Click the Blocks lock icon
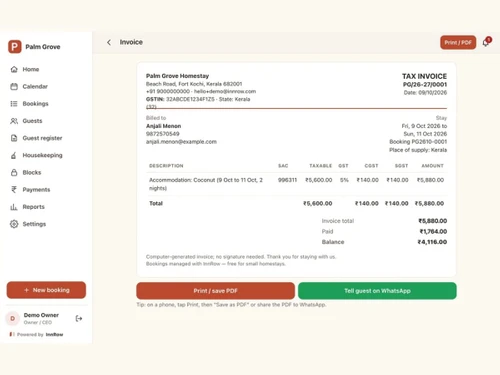 coord(14,172)
